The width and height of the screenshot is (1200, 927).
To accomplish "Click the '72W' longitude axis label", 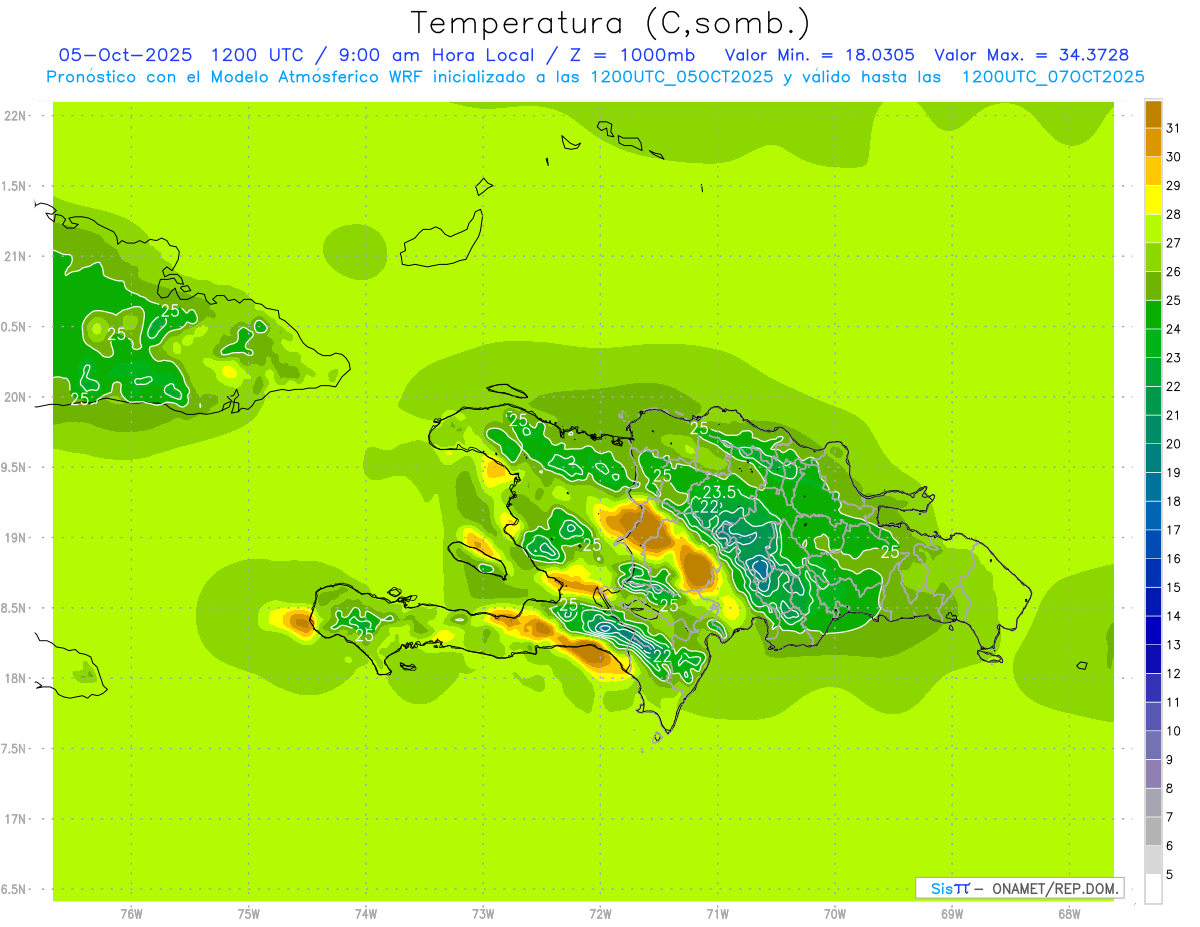I will click(x=600, y=913).
